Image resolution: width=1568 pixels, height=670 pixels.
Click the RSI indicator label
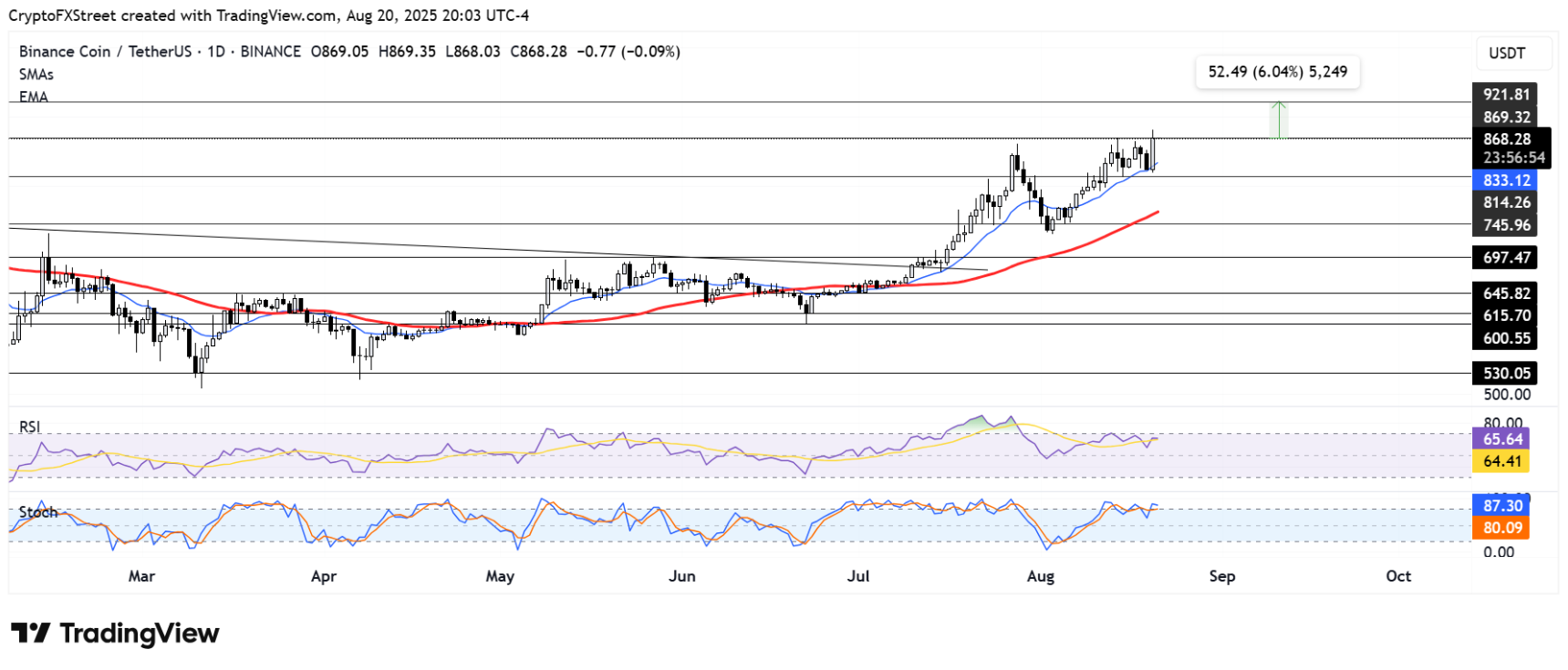(30, 427)
